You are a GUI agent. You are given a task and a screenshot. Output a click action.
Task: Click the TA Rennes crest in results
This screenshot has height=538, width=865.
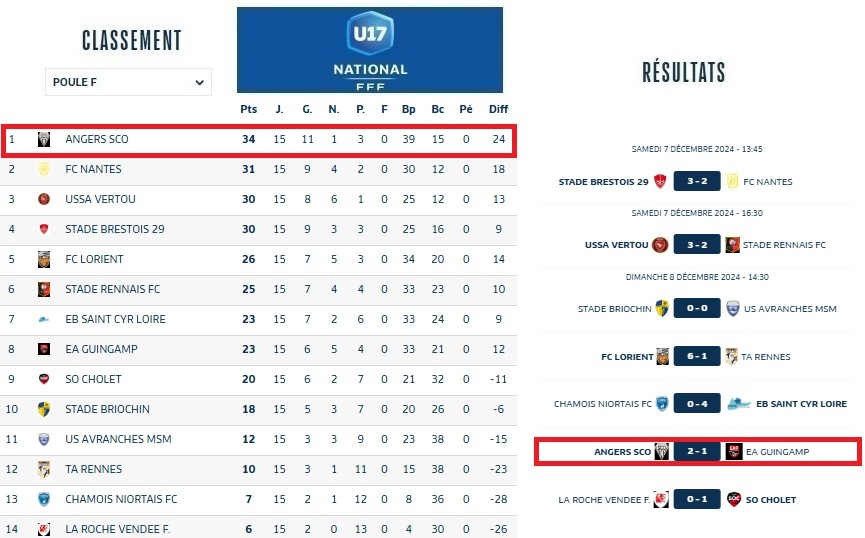click(x=733, y=357)
